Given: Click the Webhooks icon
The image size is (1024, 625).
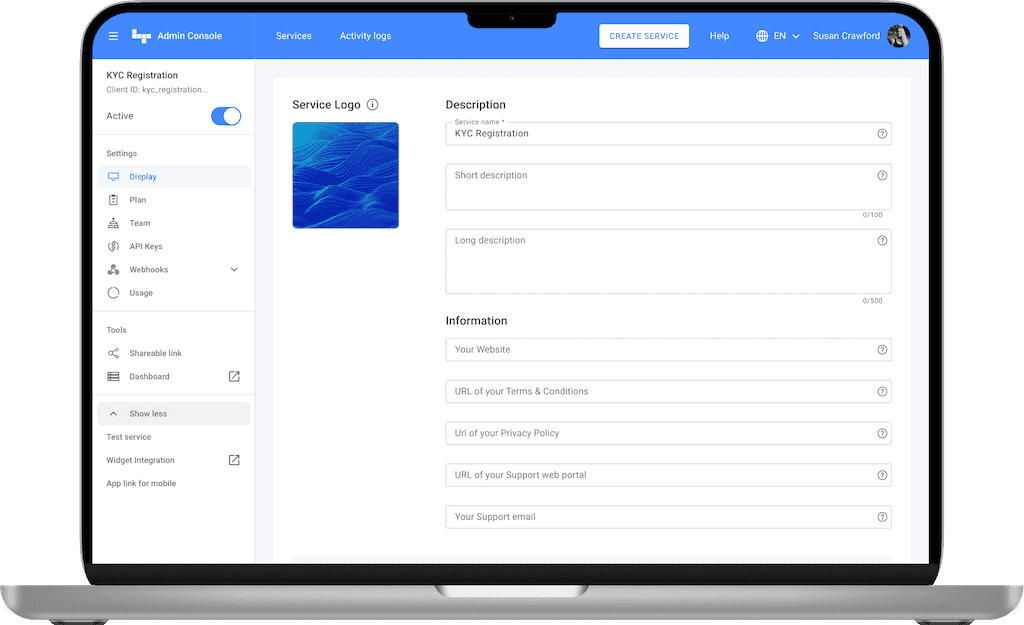Looking at the screenshot, I should tap(114, 270).
